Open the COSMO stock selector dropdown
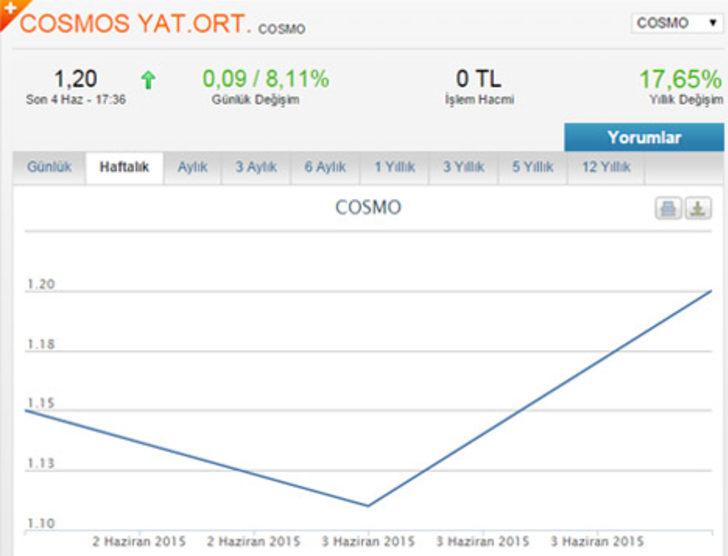This screenshot has height=556, width=728. tap(677, 23)
